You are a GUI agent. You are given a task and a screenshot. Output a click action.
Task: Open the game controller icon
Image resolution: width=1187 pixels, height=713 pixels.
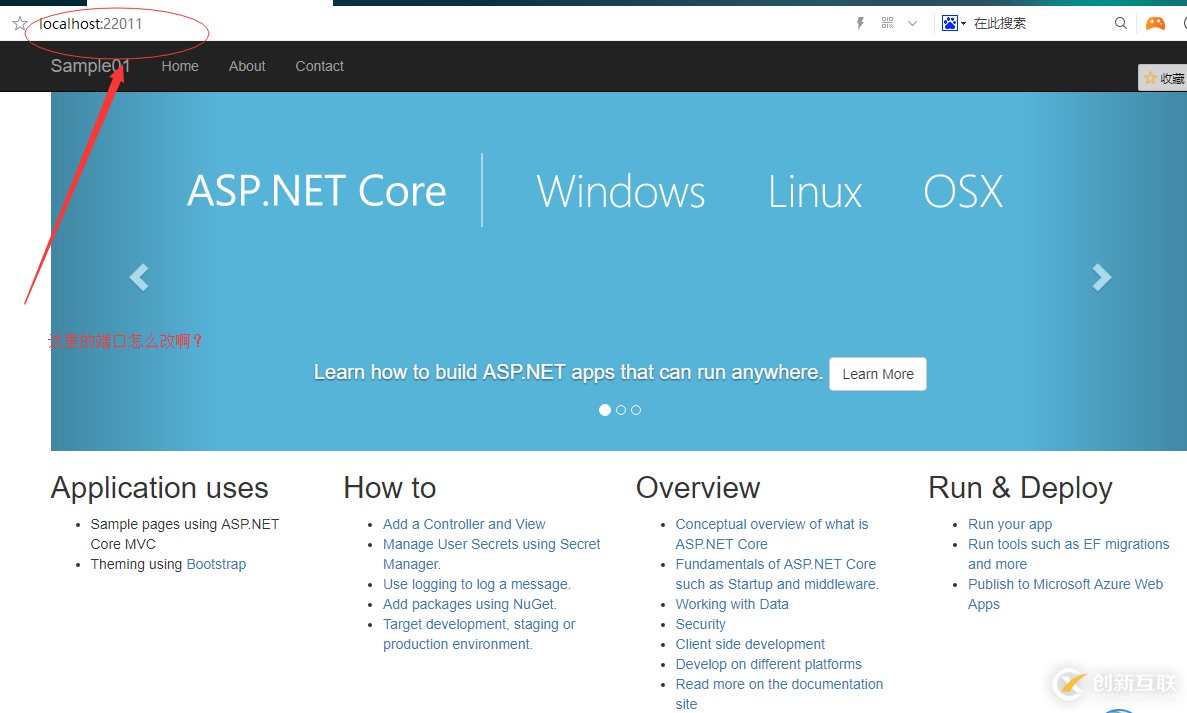click(1155, 23)
